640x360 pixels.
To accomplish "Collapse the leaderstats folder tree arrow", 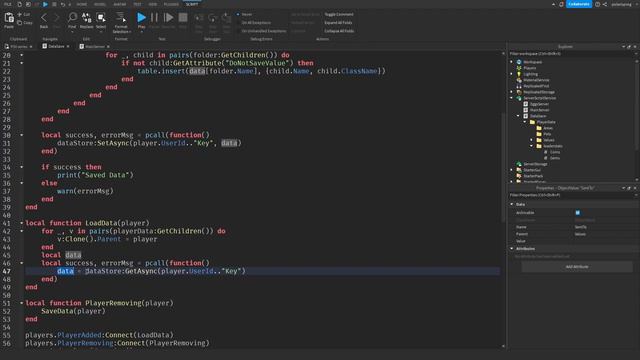I will [x=531, y=146].
